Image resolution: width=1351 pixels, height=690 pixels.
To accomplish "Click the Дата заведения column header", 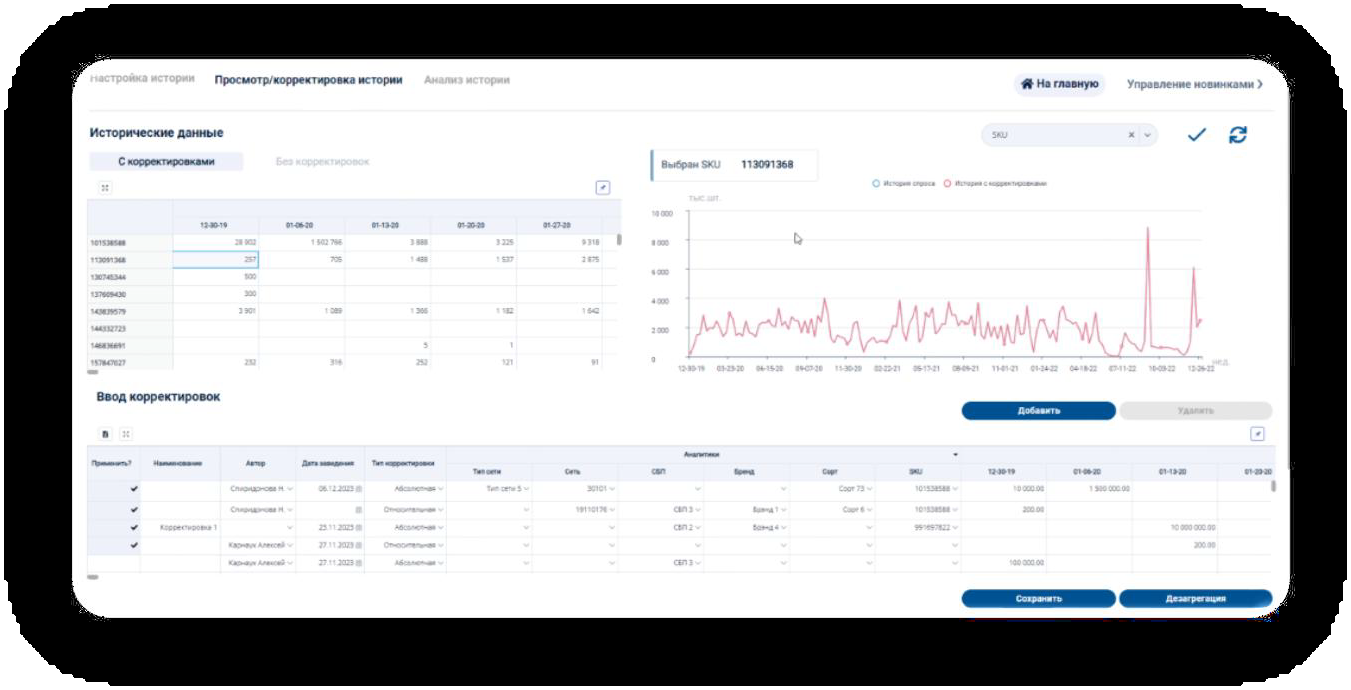I will pyautogui.click(x=328, y=463).
